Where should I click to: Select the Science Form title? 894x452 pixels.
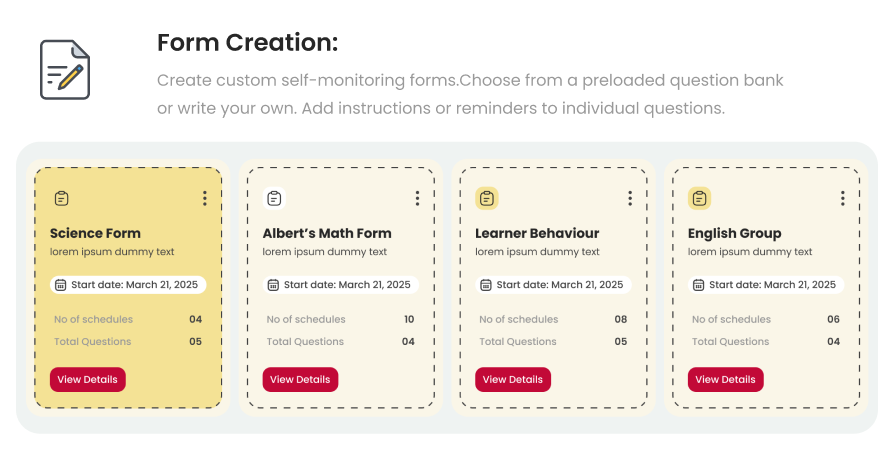(x=95, y=233)
